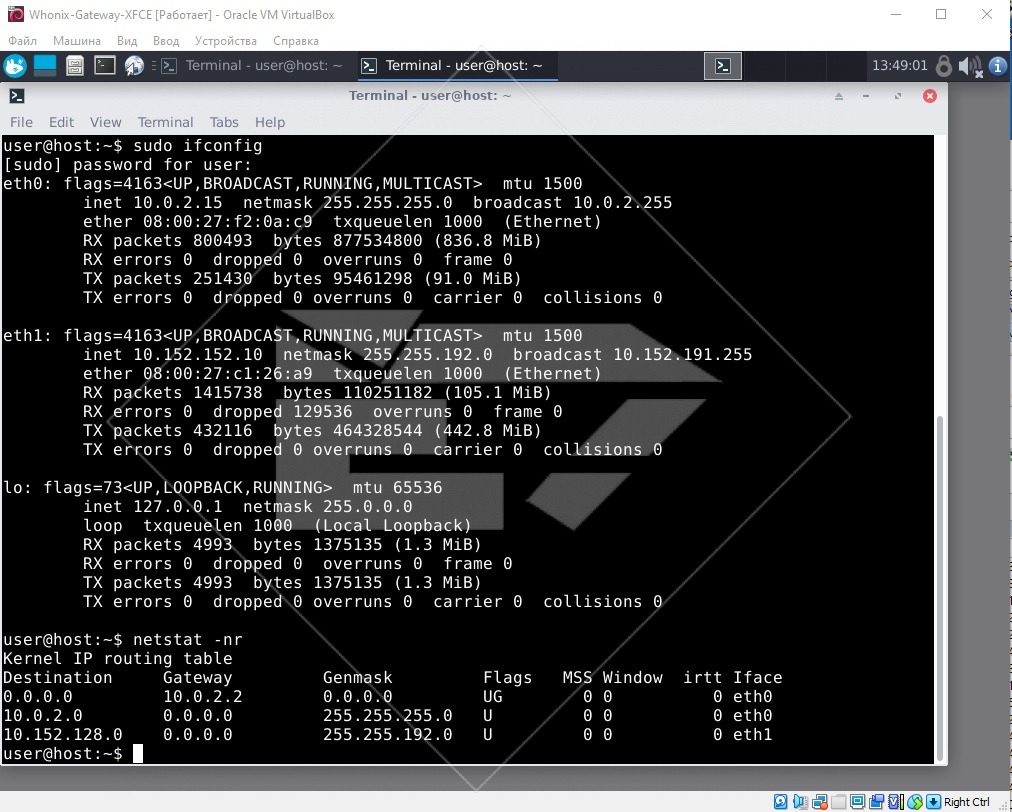Open VirtualBox Файл menu
Viewport: 1012px width, 812px height.
tap(23, 41)
